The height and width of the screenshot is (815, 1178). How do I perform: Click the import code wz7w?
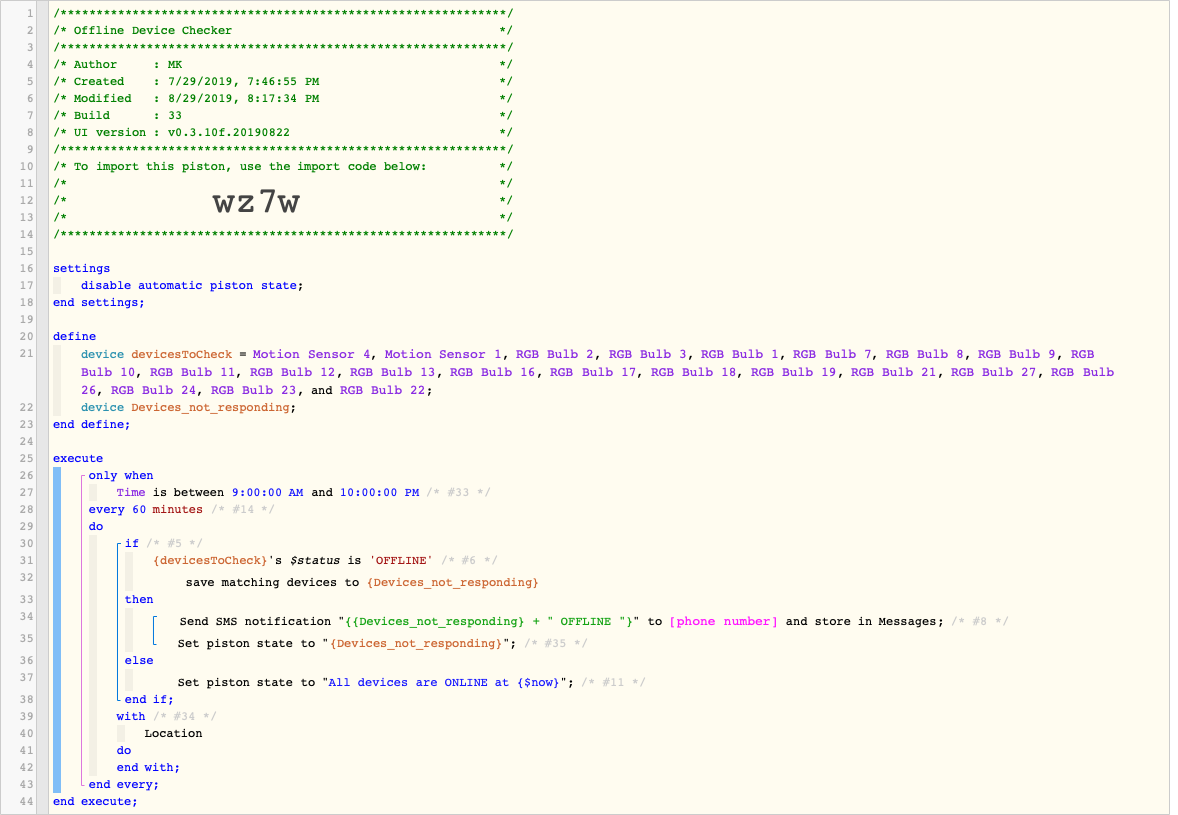pyautogui.click(x=256, y=201)
